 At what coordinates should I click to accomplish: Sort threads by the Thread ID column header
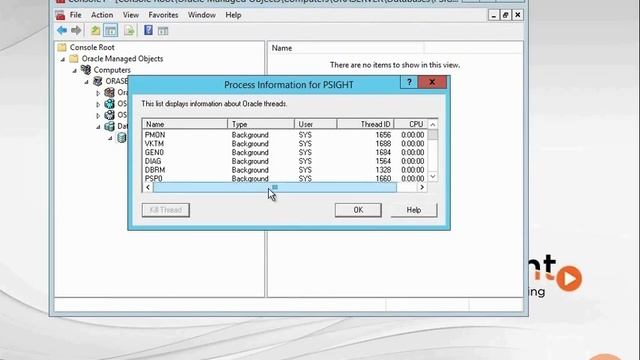coord(365,124)
